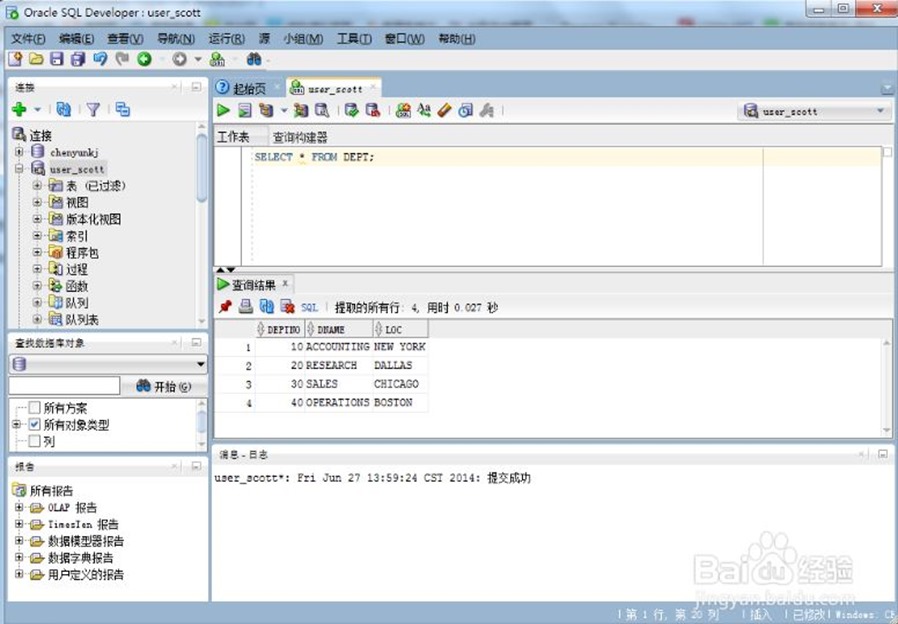The image size is (898, 624).
Task: Open the 编辑(E) menu
Action: tap(77, 39)
